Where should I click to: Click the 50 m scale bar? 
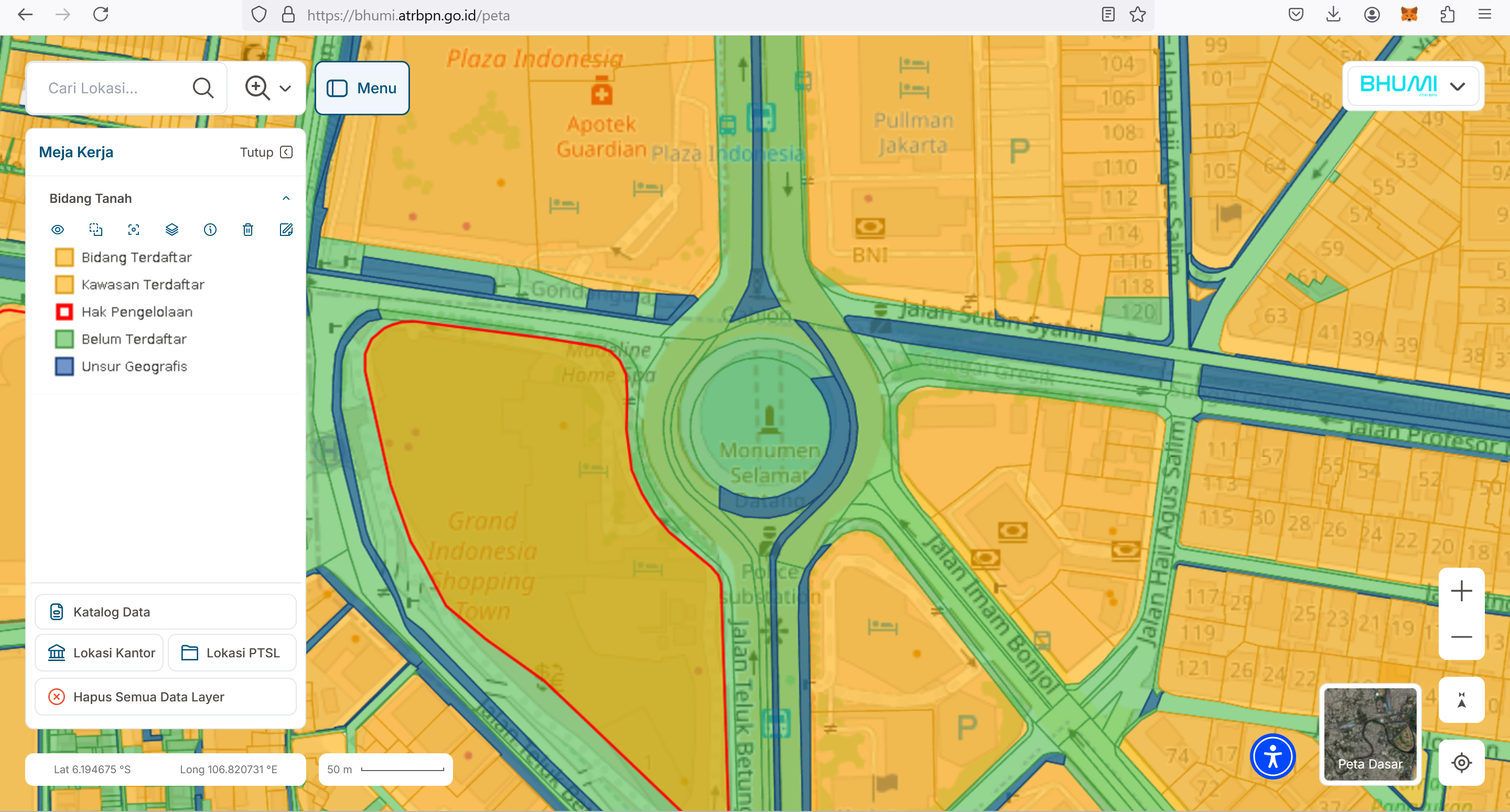point(385,769)
